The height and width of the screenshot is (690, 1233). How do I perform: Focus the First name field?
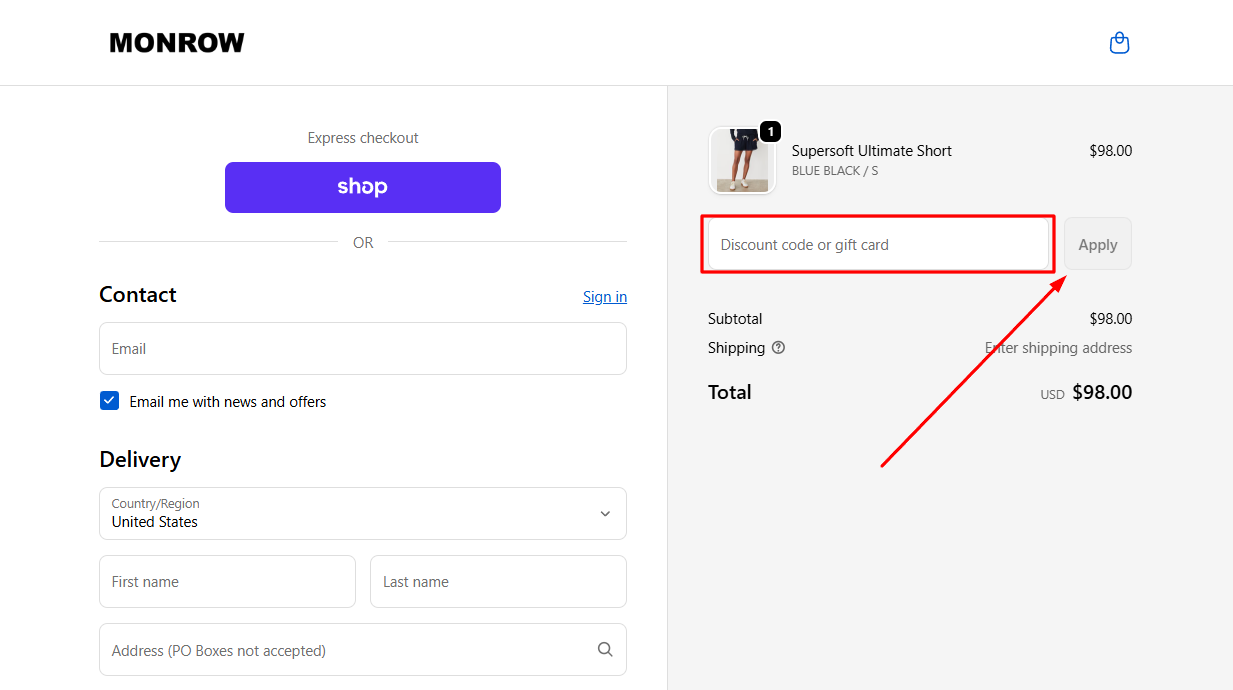[227, 582]
